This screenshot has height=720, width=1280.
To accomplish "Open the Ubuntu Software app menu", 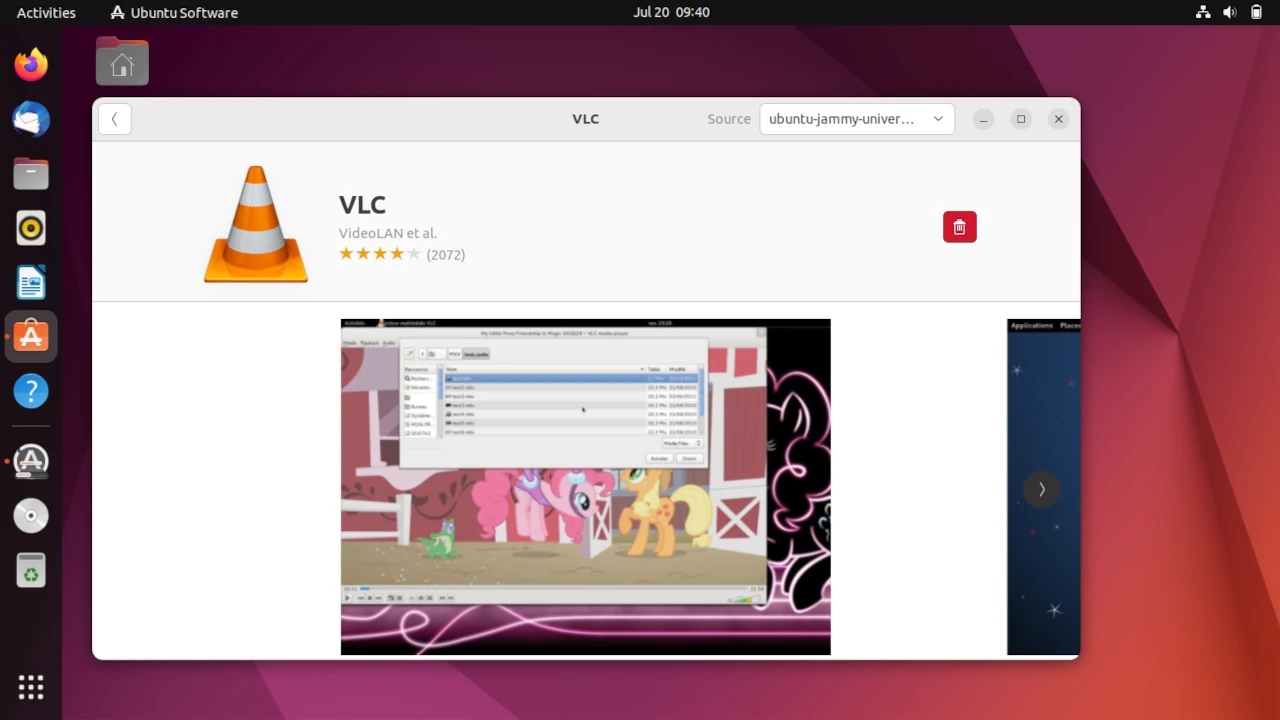I will coord(174,12).
